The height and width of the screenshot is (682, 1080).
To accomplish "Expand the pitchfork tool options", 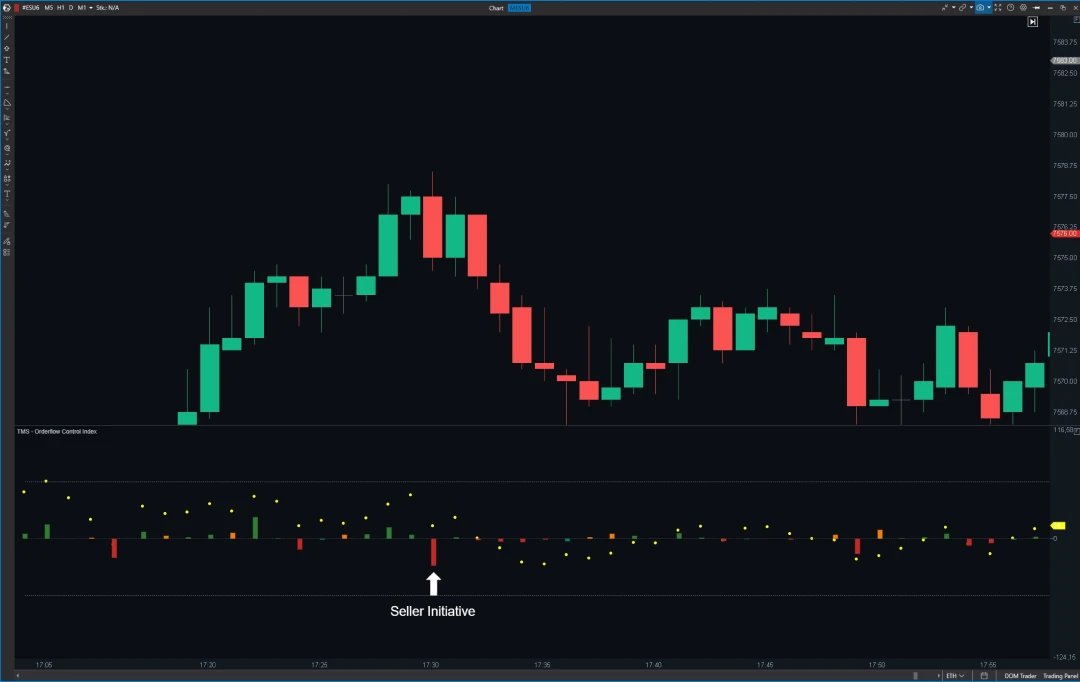I will [7, 140].
